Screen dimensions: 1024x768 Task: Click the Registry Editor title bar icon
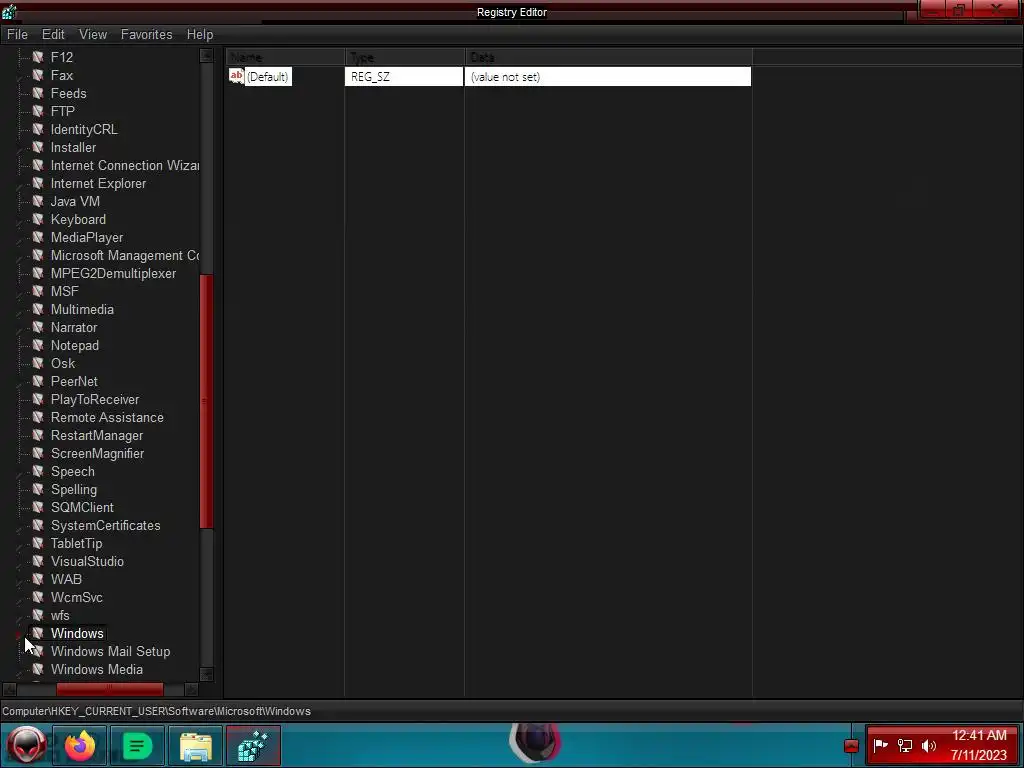tap(9, 11)
